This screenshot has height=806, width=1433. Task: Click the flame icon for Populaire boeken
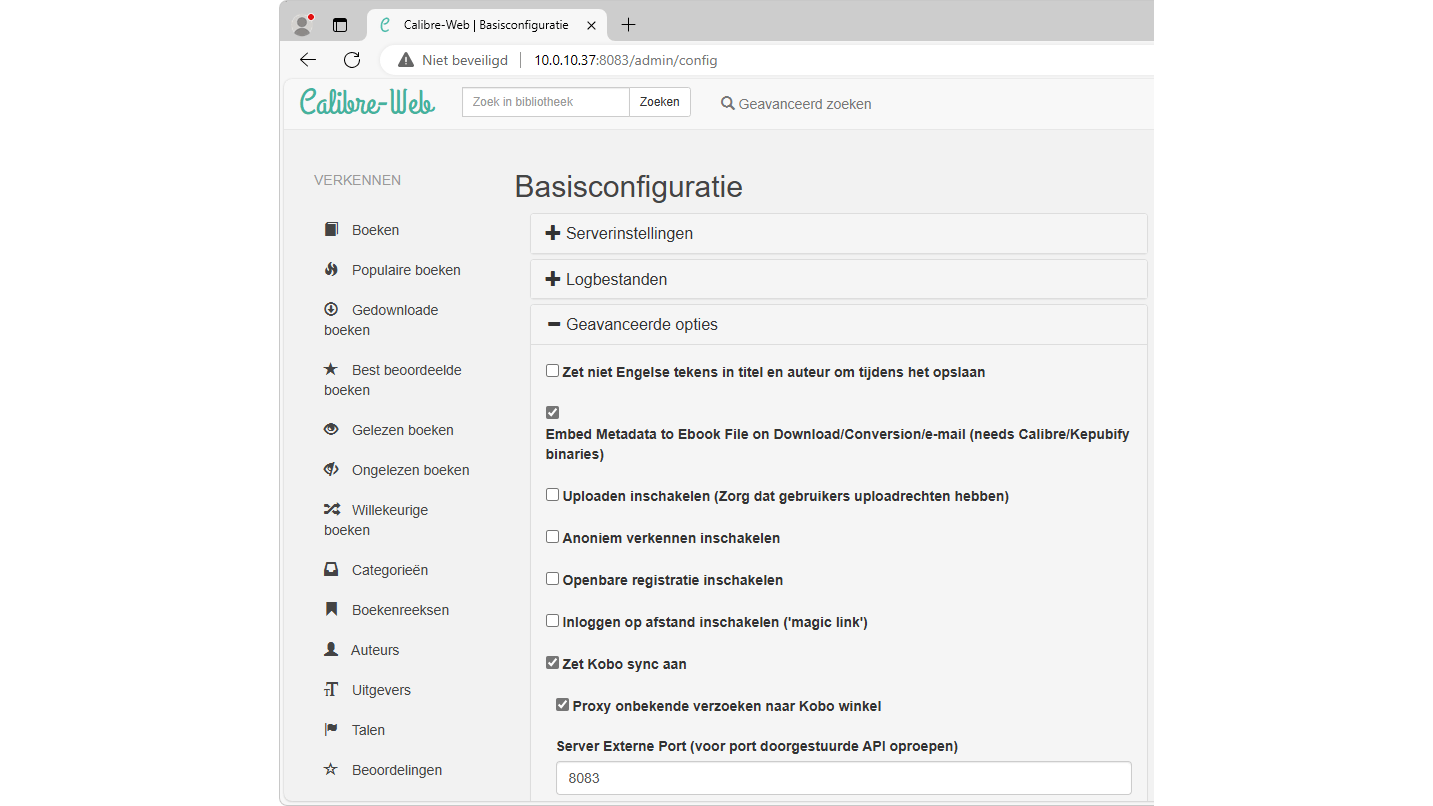pos(331,270)
